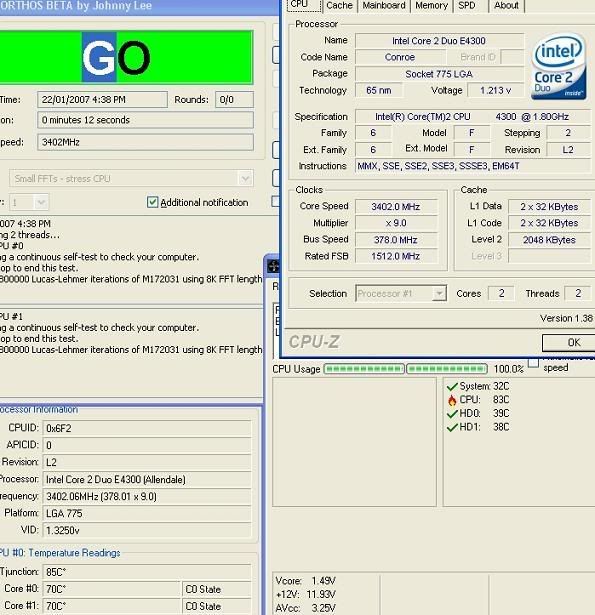Toggle the checkbox beside the speed label
Viewport: 595px width, 615px height.
533,363
